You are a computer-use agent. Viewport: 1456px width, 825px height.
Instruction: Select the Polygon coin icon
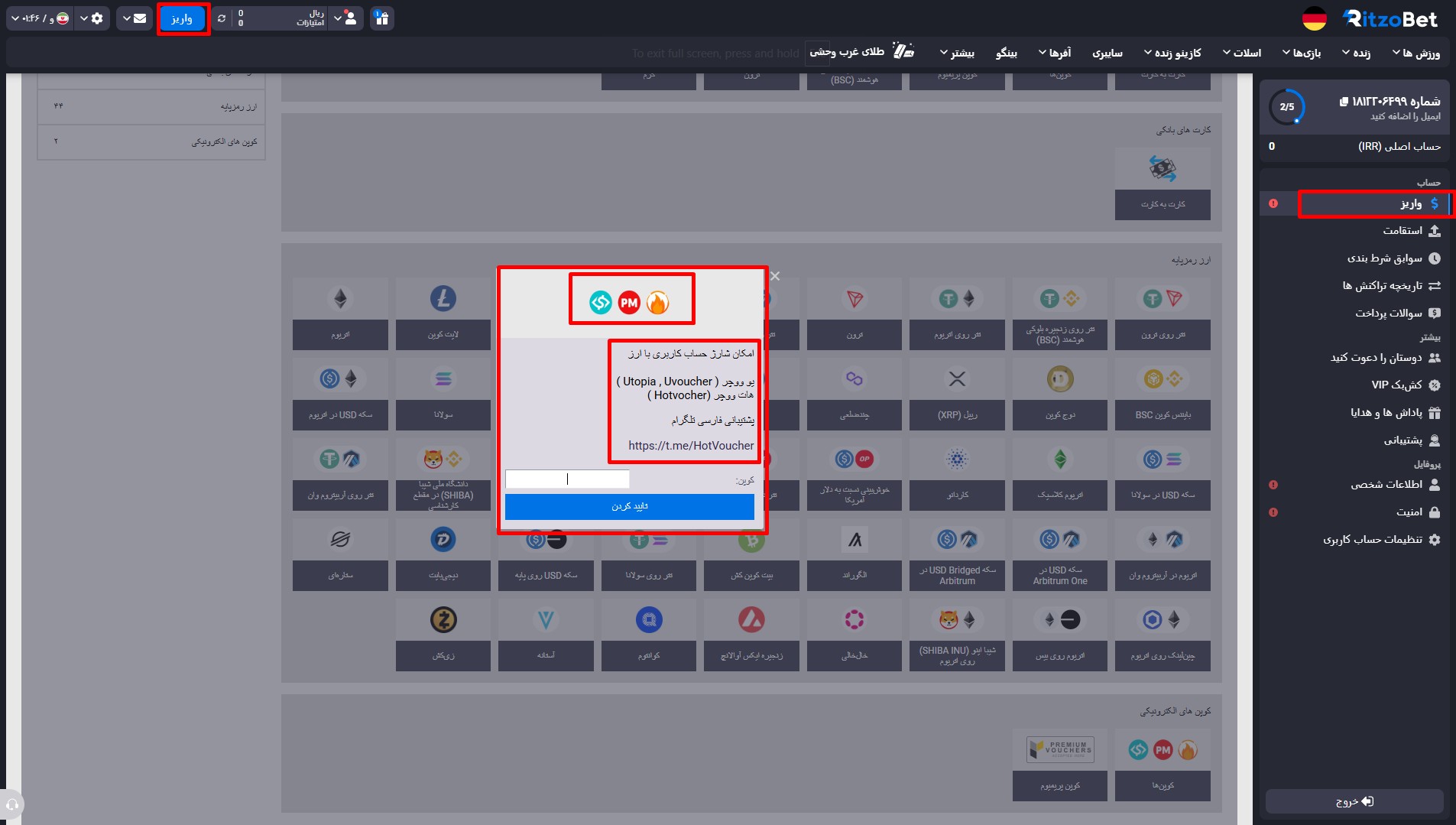[854, 378]
